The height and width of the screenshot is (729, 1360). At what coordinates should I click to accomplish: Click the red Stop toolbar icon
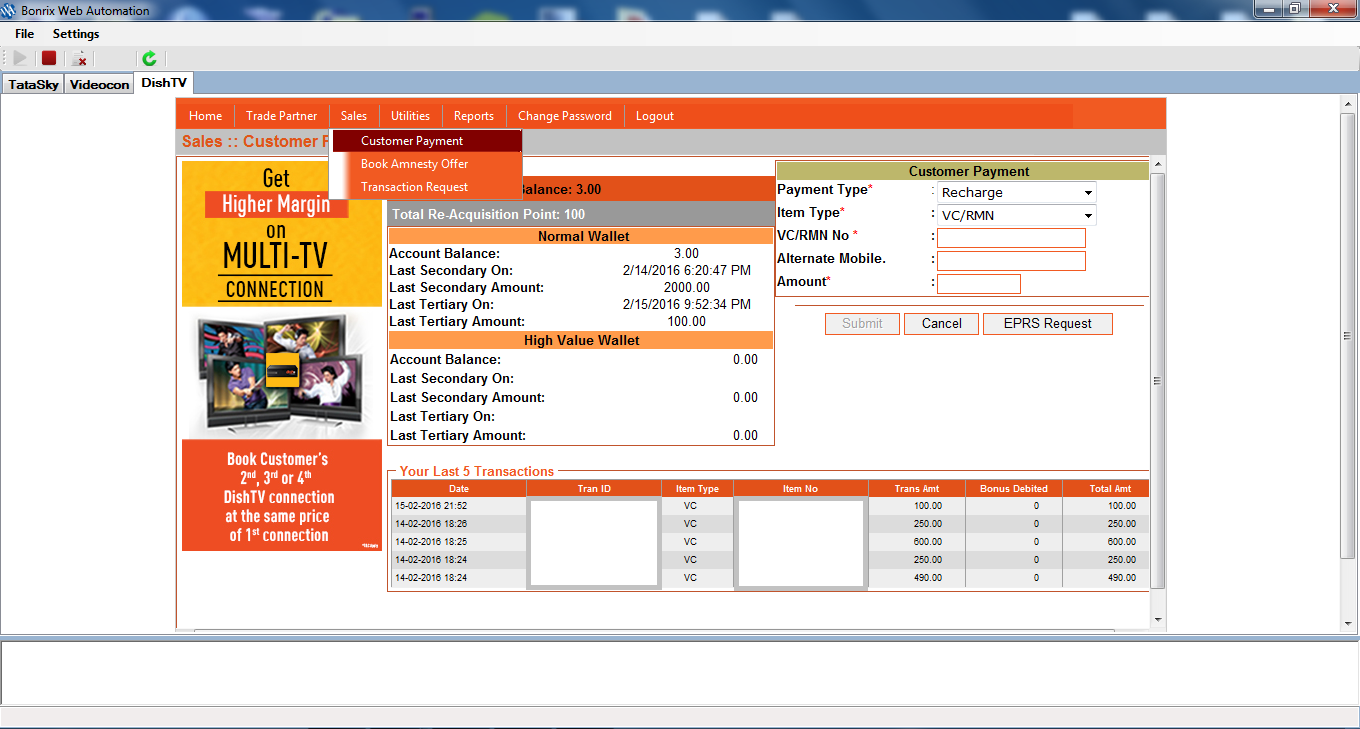(x=49, y=59)
